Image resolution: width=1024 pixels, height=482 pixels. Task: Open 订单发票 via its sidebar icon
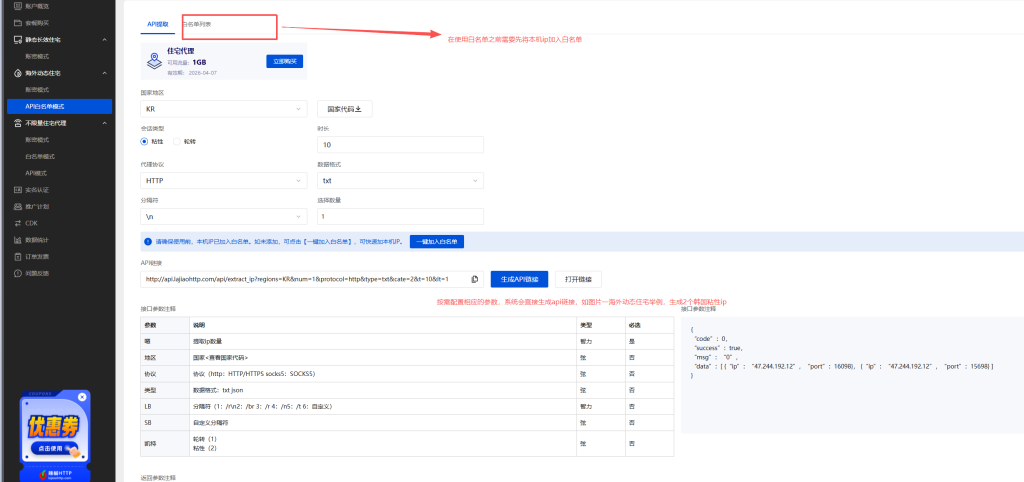18,257
